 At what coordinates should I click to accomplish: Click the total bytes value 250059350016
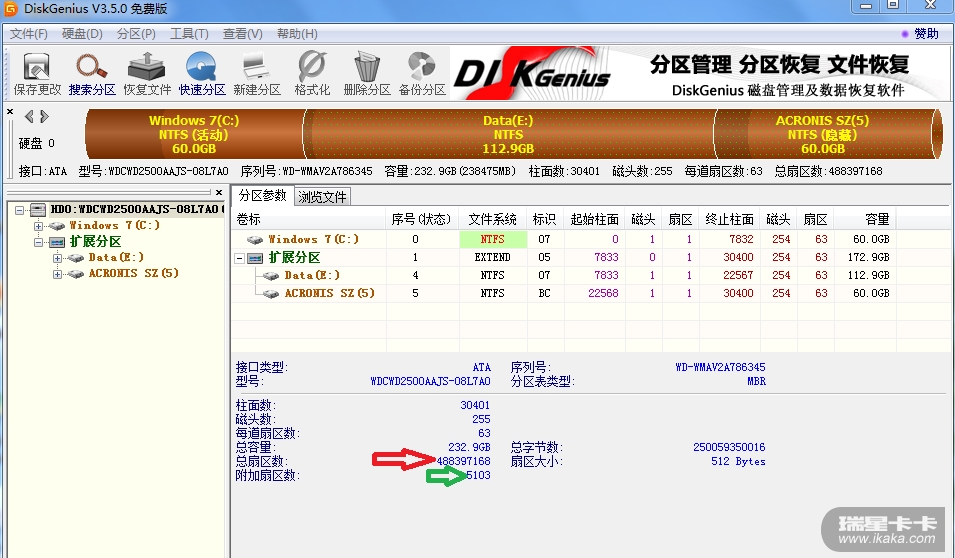click(x=729, y=447)
